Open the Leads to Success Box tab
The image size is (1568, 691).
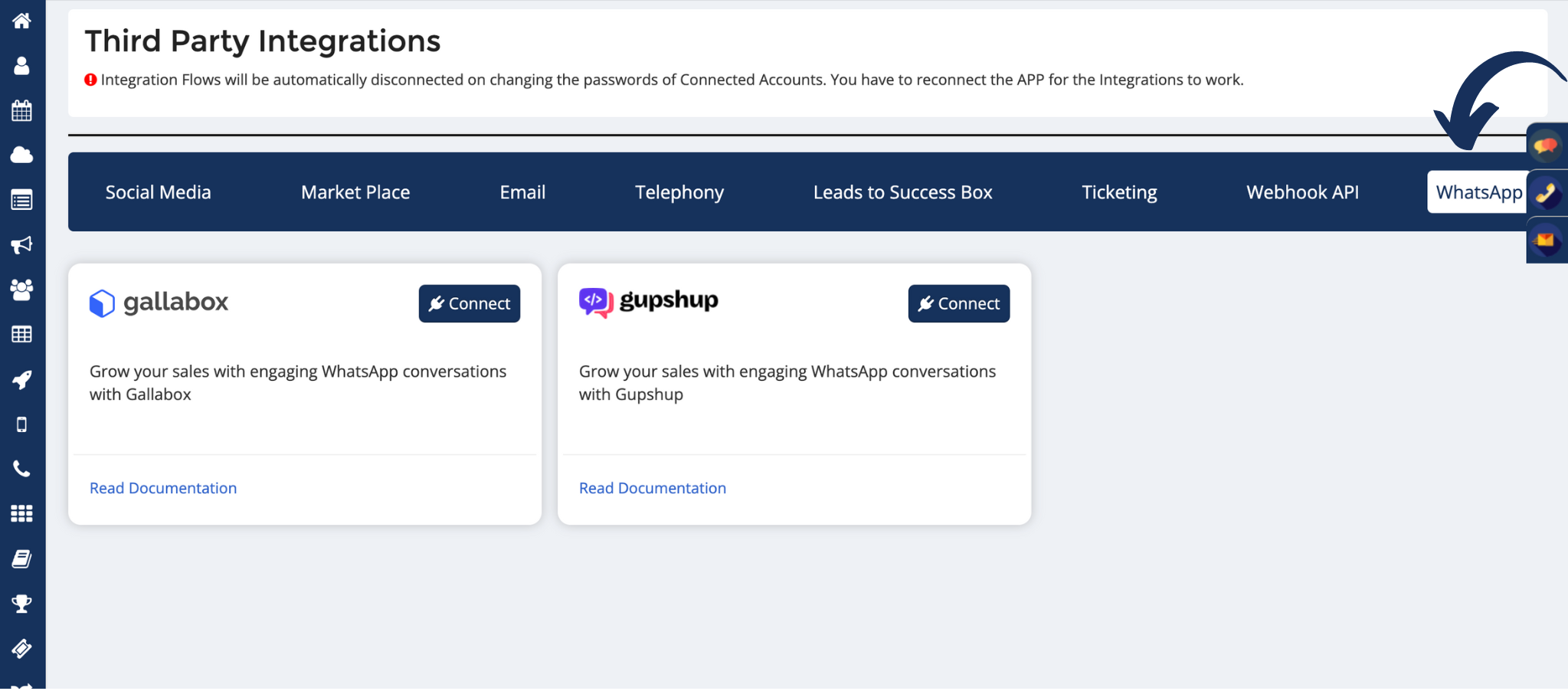902,192
